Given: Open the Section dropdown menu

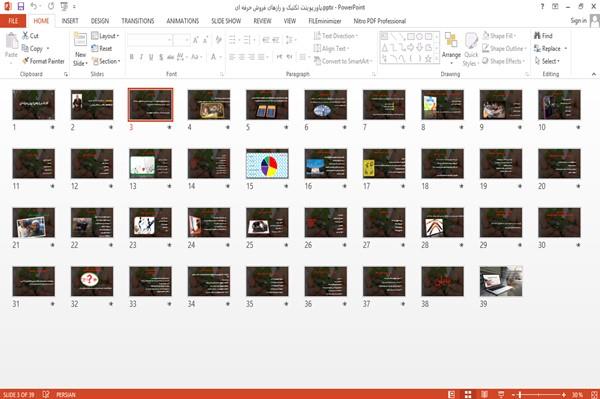Looking at the screenshot, I should click(x=106, y=61).
